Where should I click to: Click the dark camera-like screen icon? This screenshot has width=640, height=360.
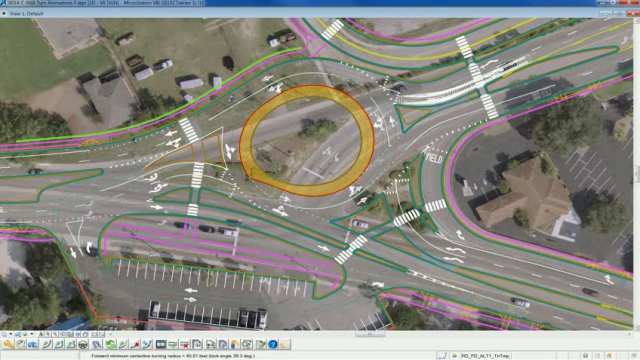click(x=161, y=344)
